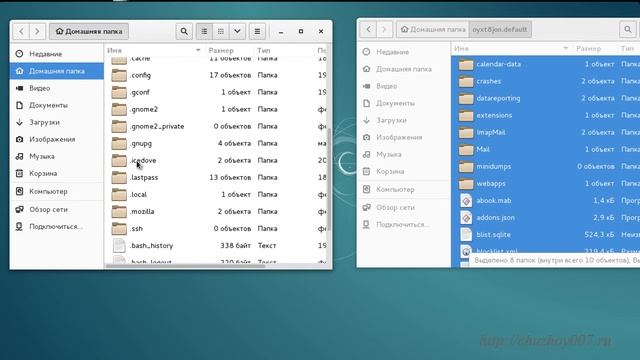The image size is (640, 360).
Task: Select the .local folder icon
Action: [x=119, y=195]
